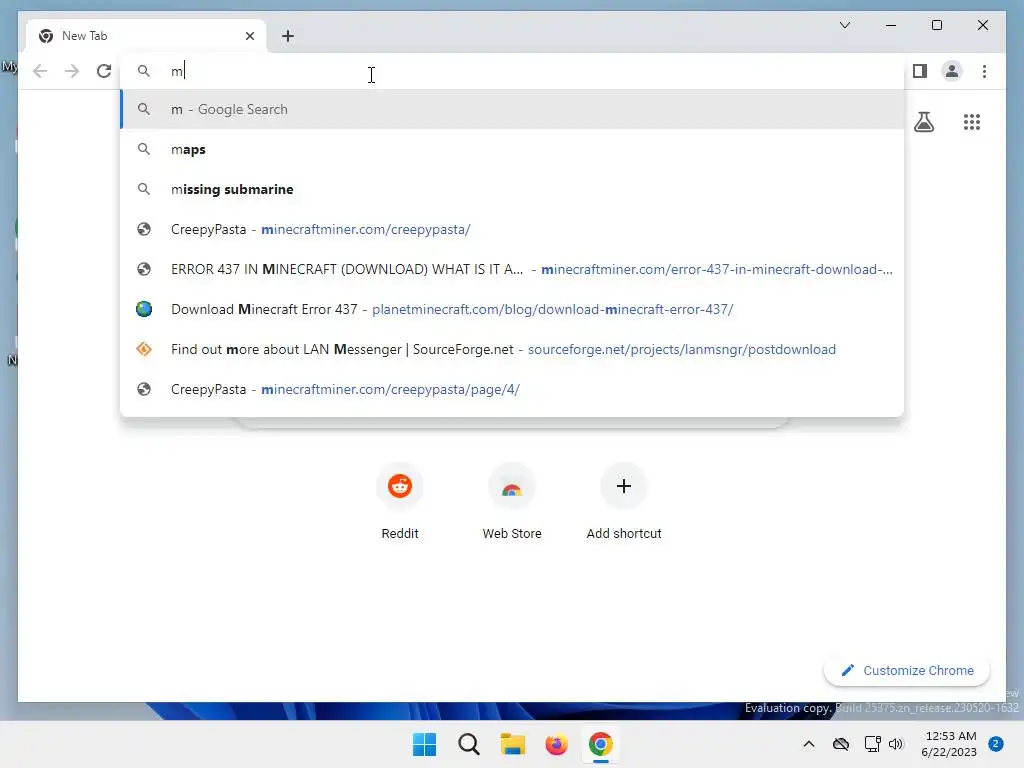Open the LAN Messenger SourceForge suggestion
Viewport: 1024px width, 768px height.
pos(512,349)
